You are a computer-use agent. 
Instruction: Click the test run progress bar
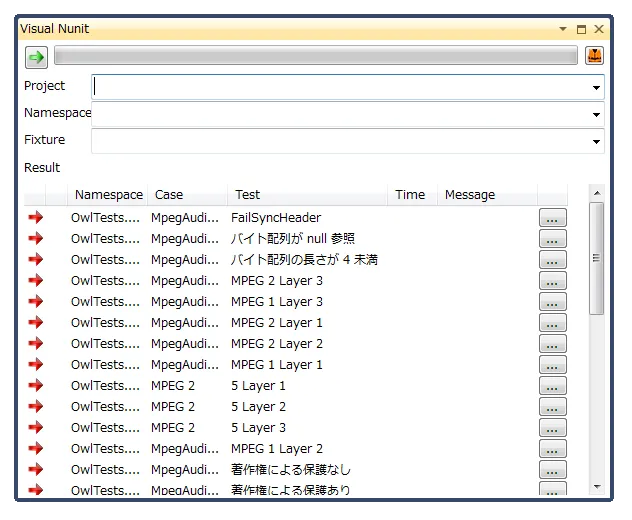(x=315, y=57)
